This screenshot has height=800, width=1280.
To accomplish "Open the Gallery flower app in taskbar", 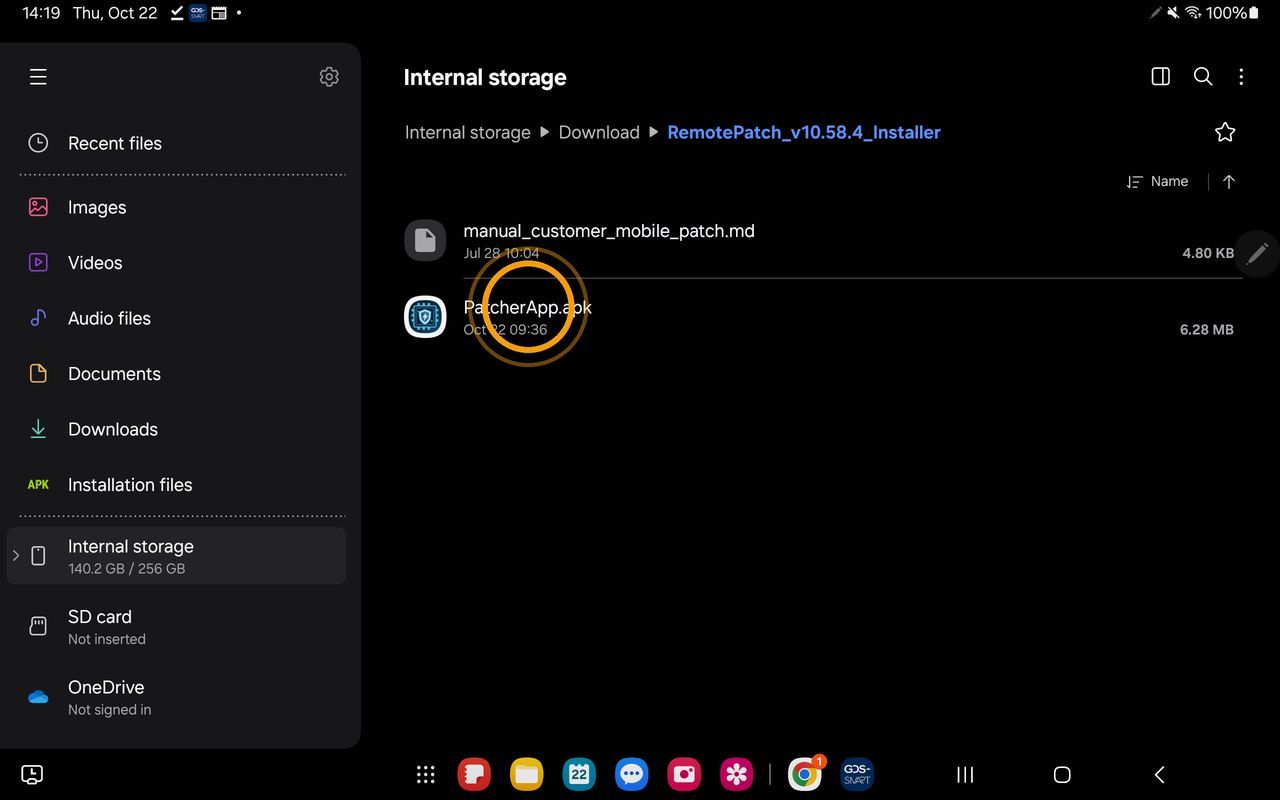I will point(736,775).
